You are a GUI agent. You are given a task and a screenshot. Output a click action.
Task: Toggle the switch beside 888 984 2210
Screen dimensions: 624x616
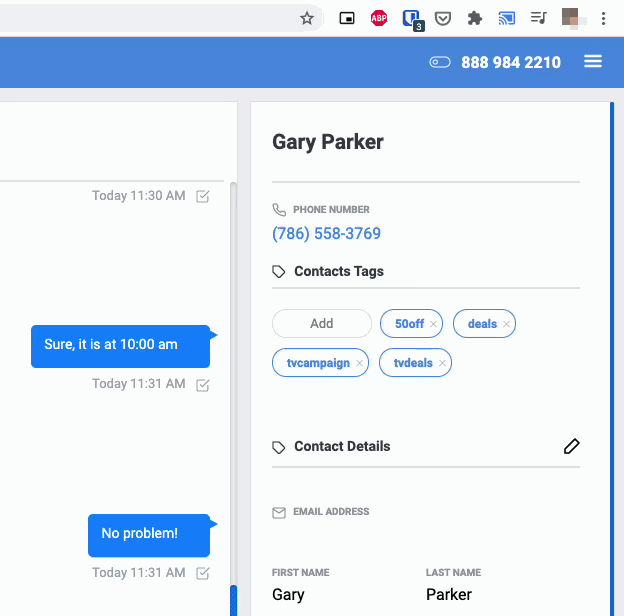click(440, 62)
